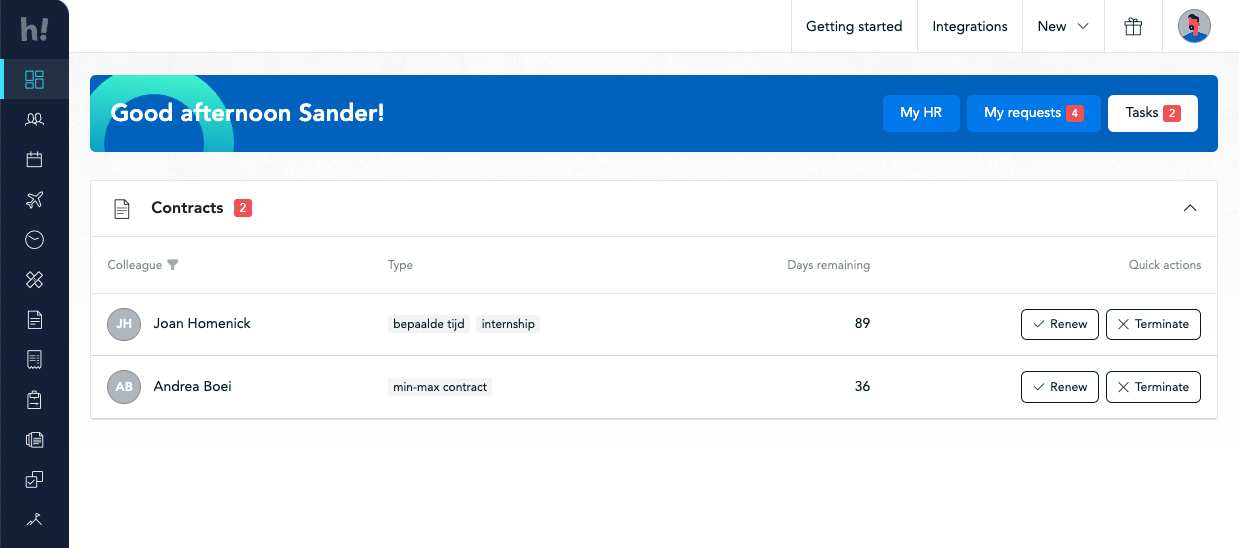Filter the Colleague column
The height and width of the screenshot is (548, 1239).
(x=173, y=265)
